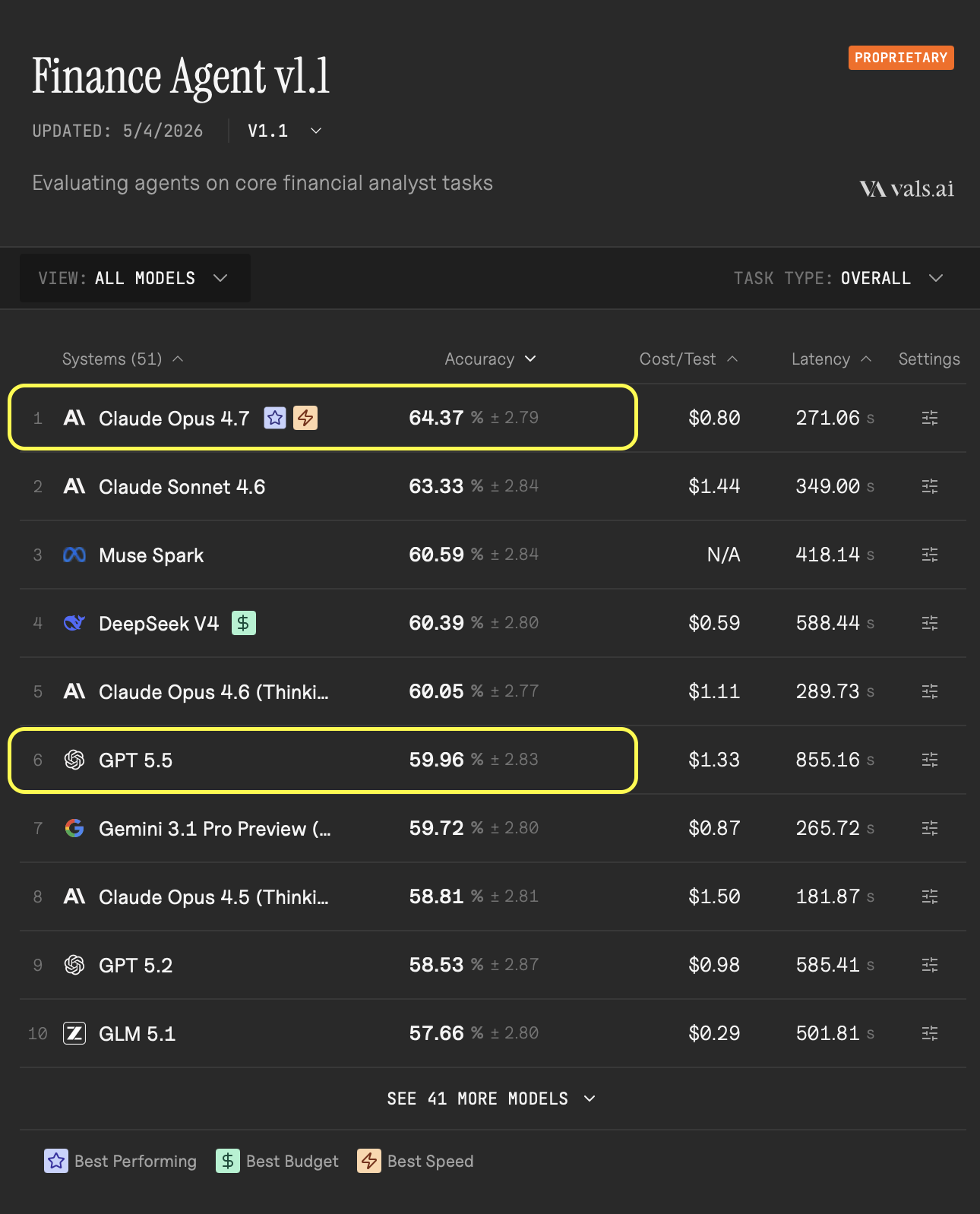
Task: Click the Best Performing star badge on Claude Opus 4.7
Action: pos(275,418)
